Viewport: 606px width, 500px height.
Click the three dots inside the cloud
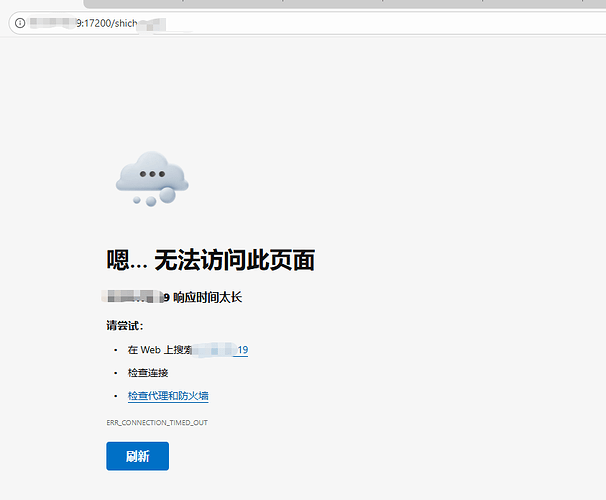coord(151,174)
